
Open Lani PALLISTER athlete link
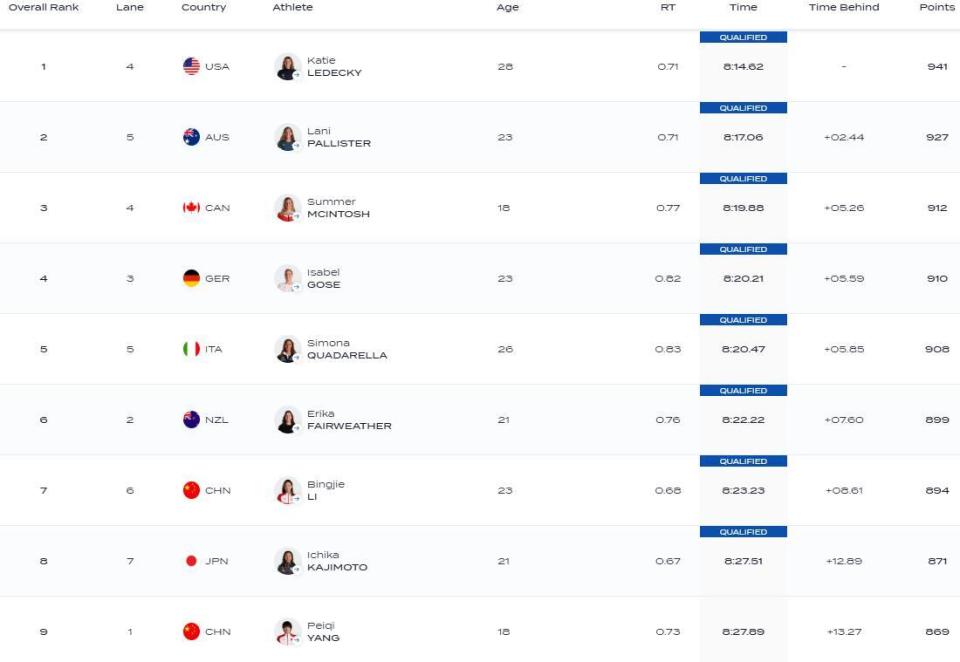(339, 137)
